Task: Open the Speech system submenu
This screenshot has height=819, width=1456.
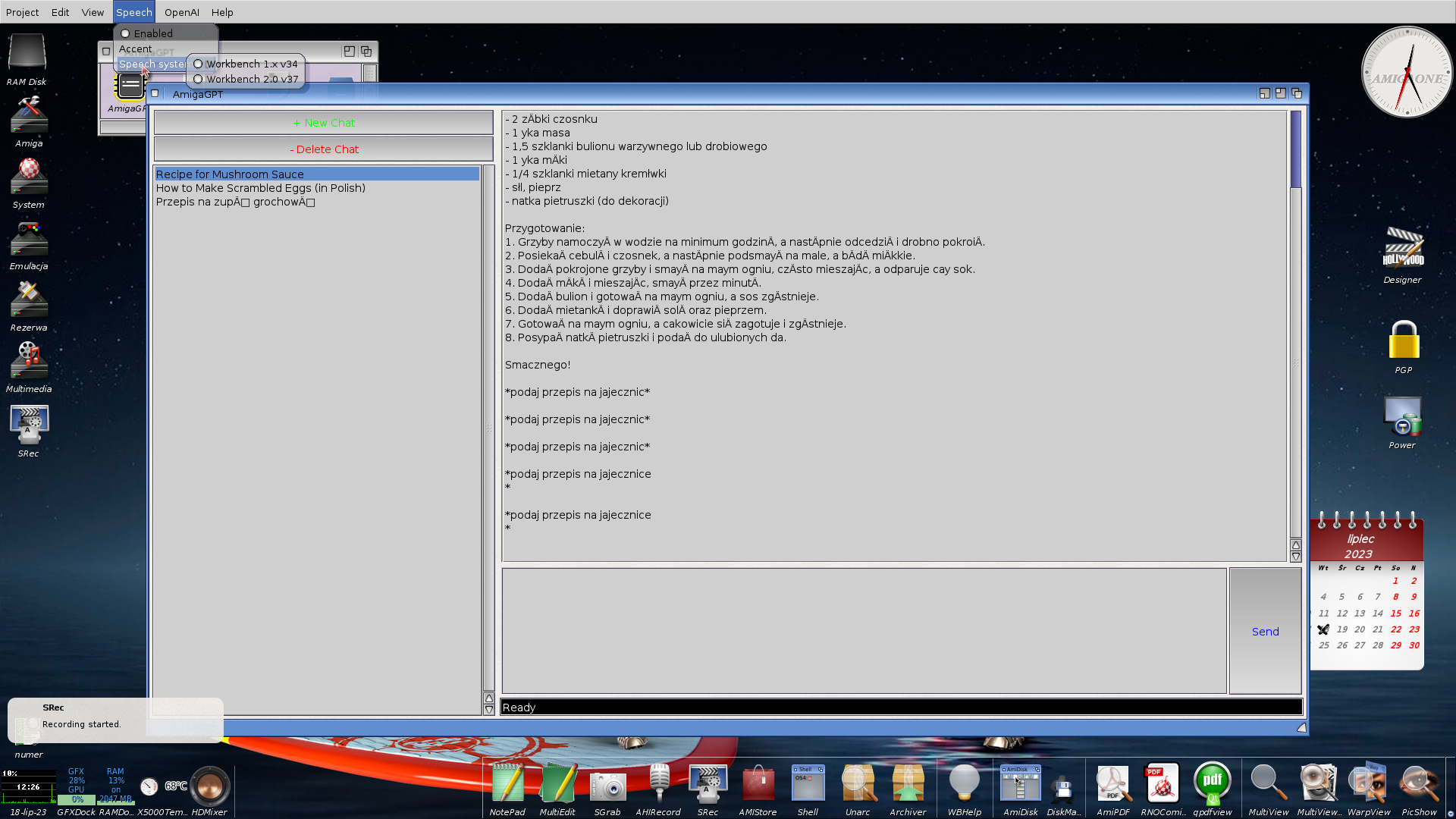Action: [x=152, y=64]
